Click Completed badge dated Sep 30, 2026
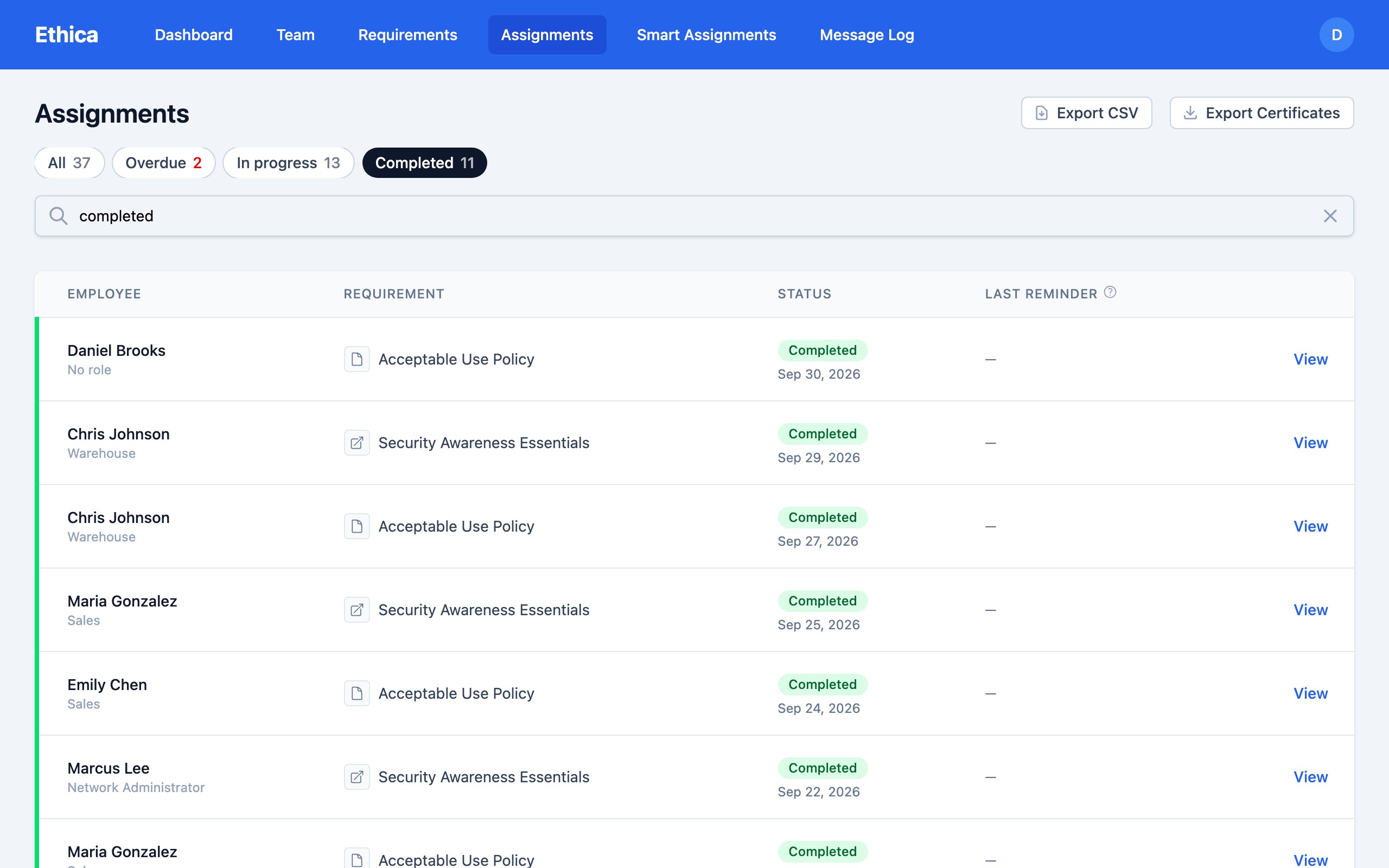The width and height of the screenshot is (1389, 868). click(x=823, y=350)
